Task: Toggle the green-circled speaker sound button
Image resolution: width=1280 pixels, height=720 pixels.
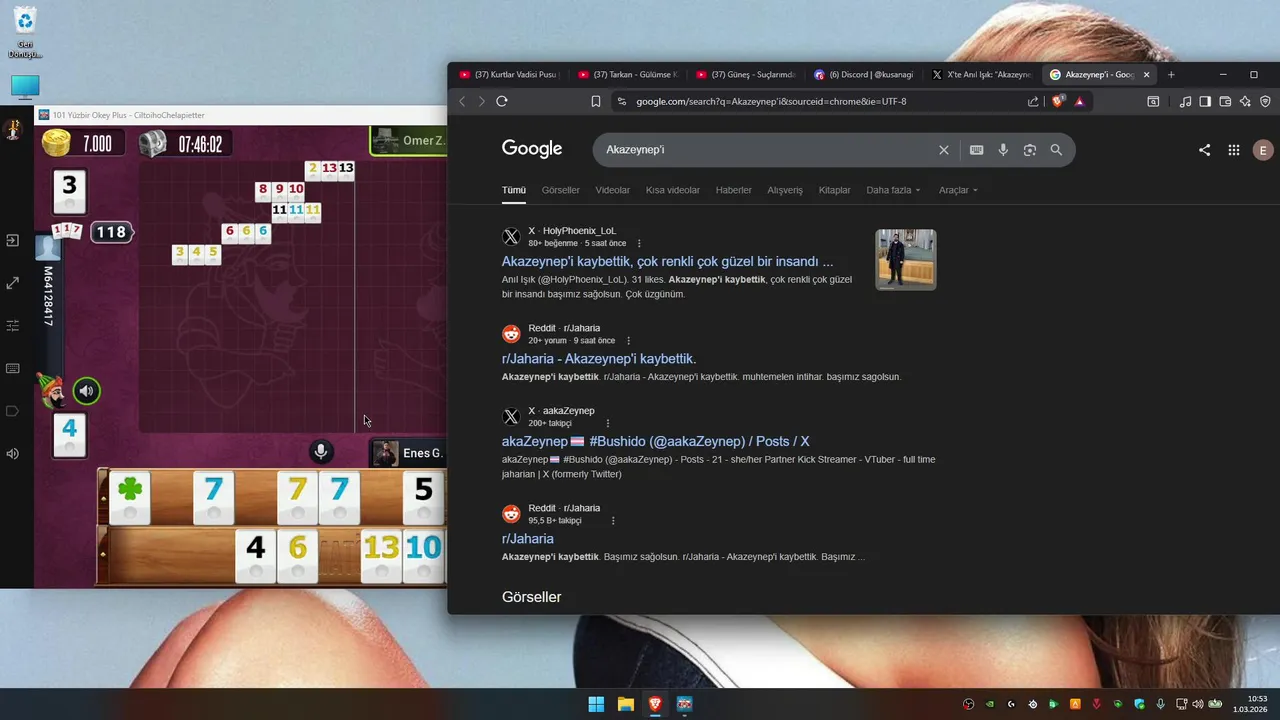Action: [87, 391]
